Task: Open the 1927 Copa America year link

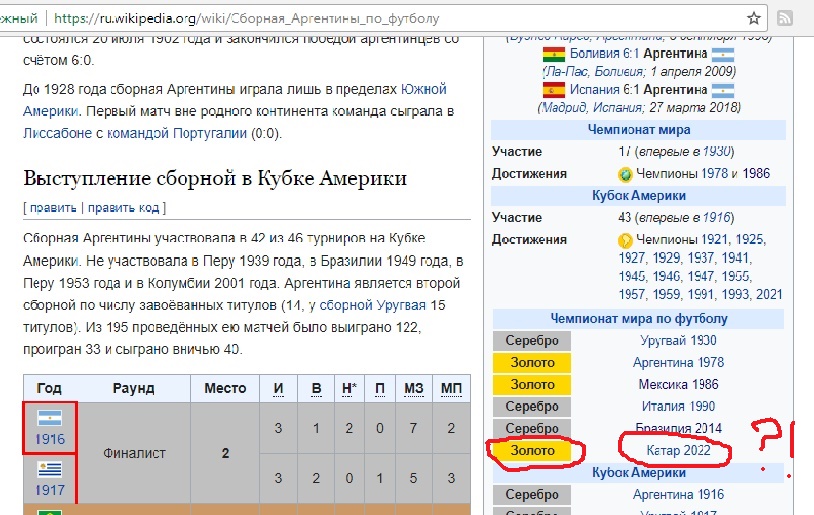Action: pyautogui.click(x=631, y=258)
